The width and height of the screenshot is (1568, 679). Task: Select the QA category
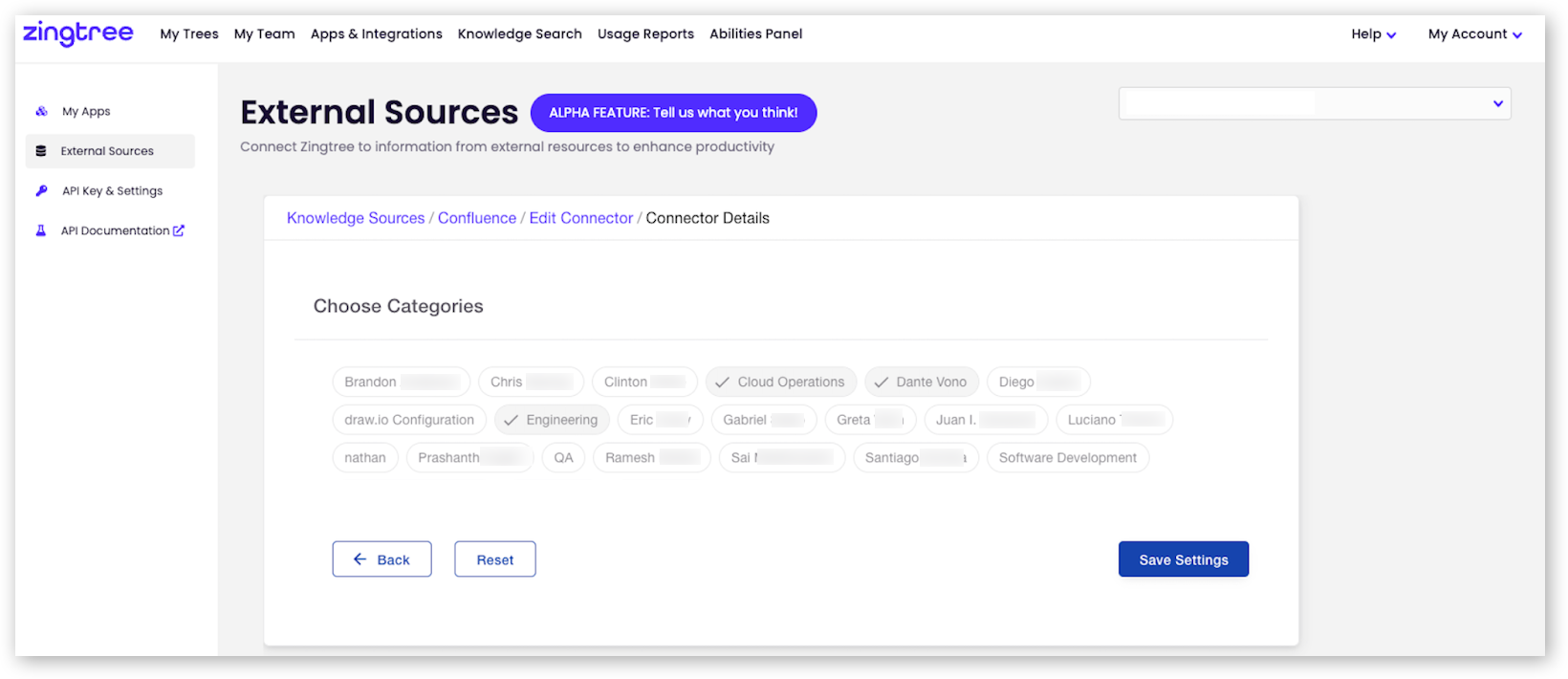click(563, 458)
